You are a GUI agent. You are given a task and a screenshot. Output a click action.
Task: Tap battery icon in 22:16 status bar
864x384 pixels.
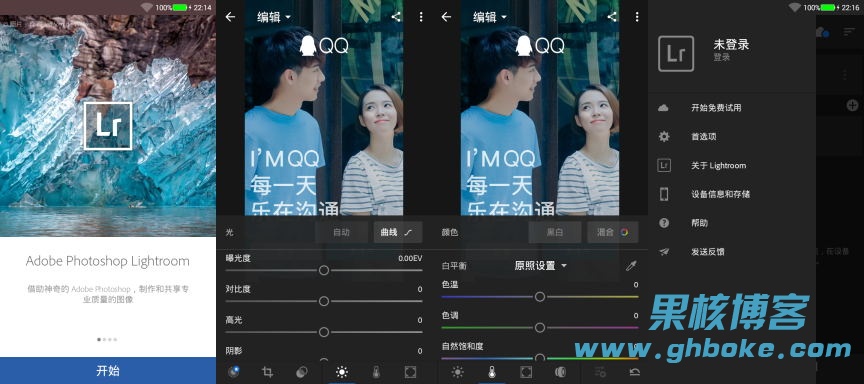pyautogui.click(x=828, y=7)
